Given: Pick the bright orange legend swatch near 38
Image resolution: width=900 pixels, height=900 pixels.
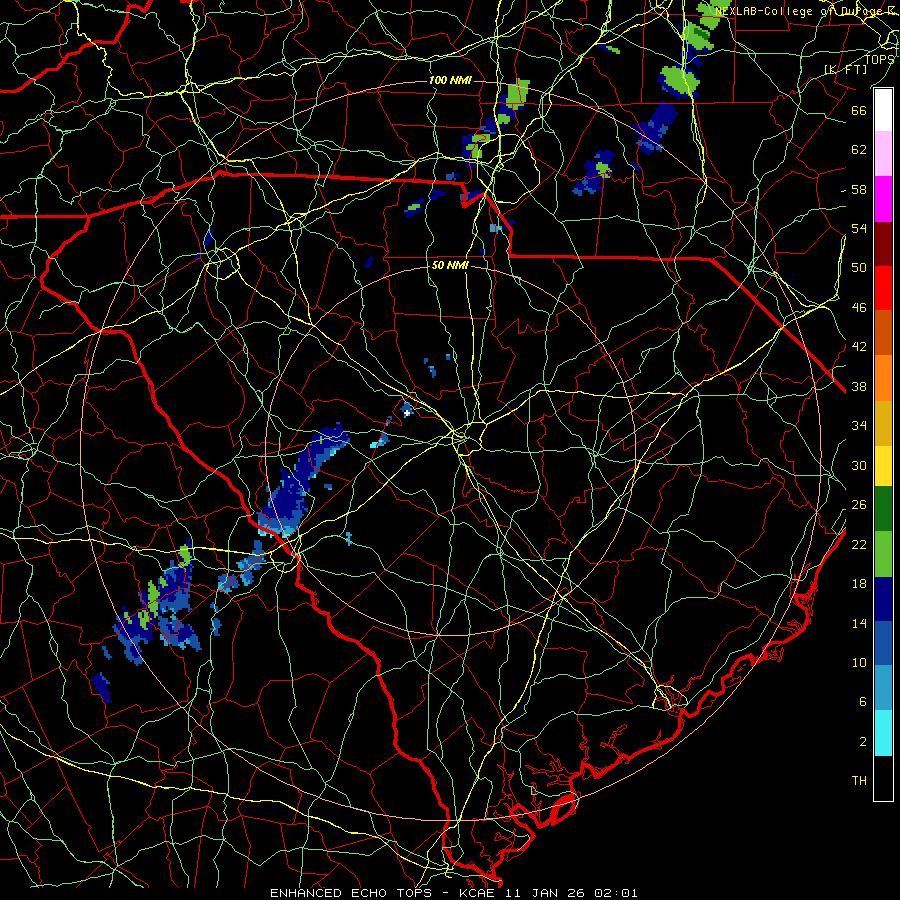Looking at the screenshot, I should point(883,378).
